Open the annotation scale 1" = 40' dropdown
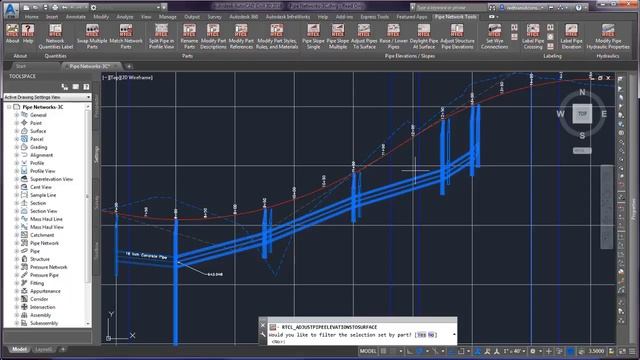The height and width of the screenshot is (360, 640). pyautogui.click(x=514, y=351)
